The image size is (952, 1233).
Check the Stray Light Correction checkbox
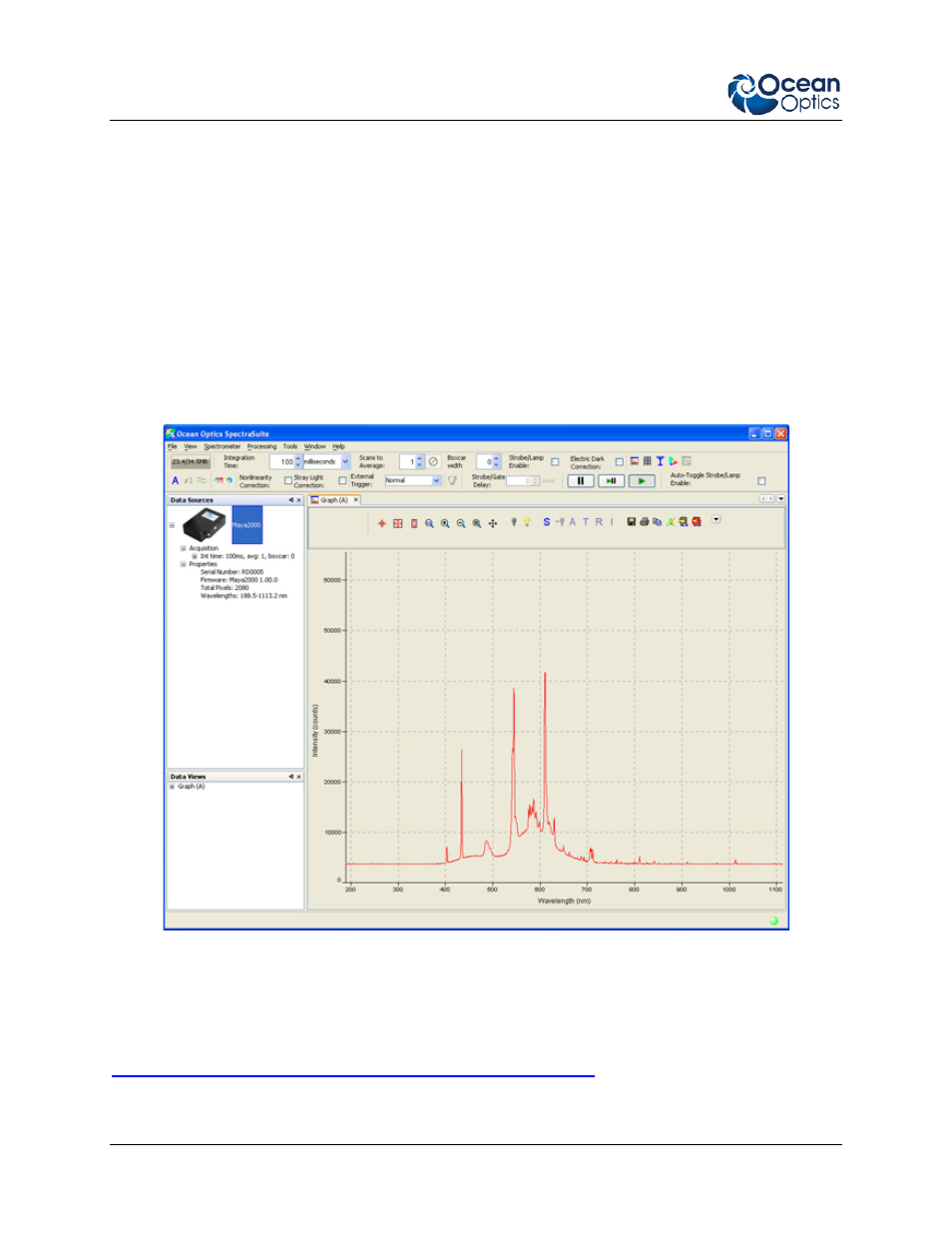(x=342, y=480)
